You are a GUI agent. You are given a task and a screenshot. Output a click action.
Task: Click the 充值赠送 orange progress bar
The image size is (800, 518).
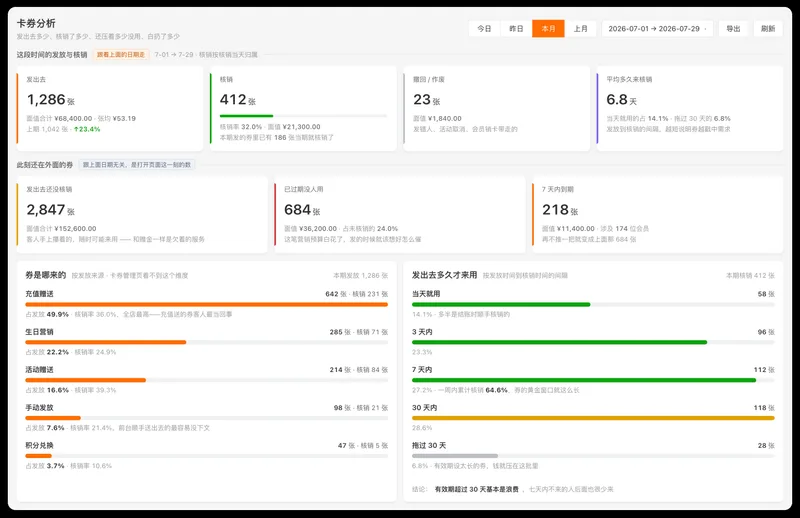click(207, 304)
